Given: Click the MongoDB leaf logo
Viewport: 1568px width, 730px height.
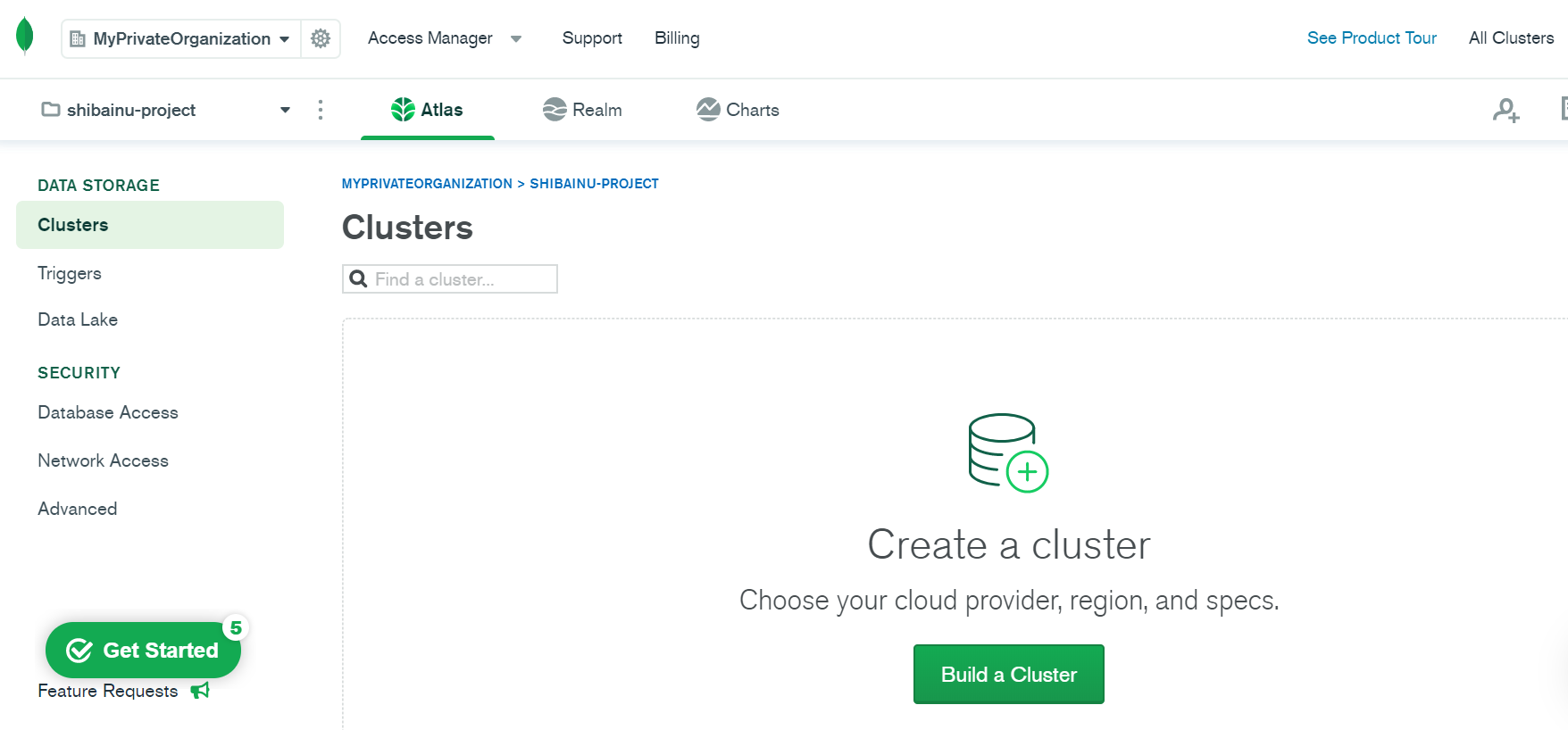Looking at the screenshot, I should (25, 37).
